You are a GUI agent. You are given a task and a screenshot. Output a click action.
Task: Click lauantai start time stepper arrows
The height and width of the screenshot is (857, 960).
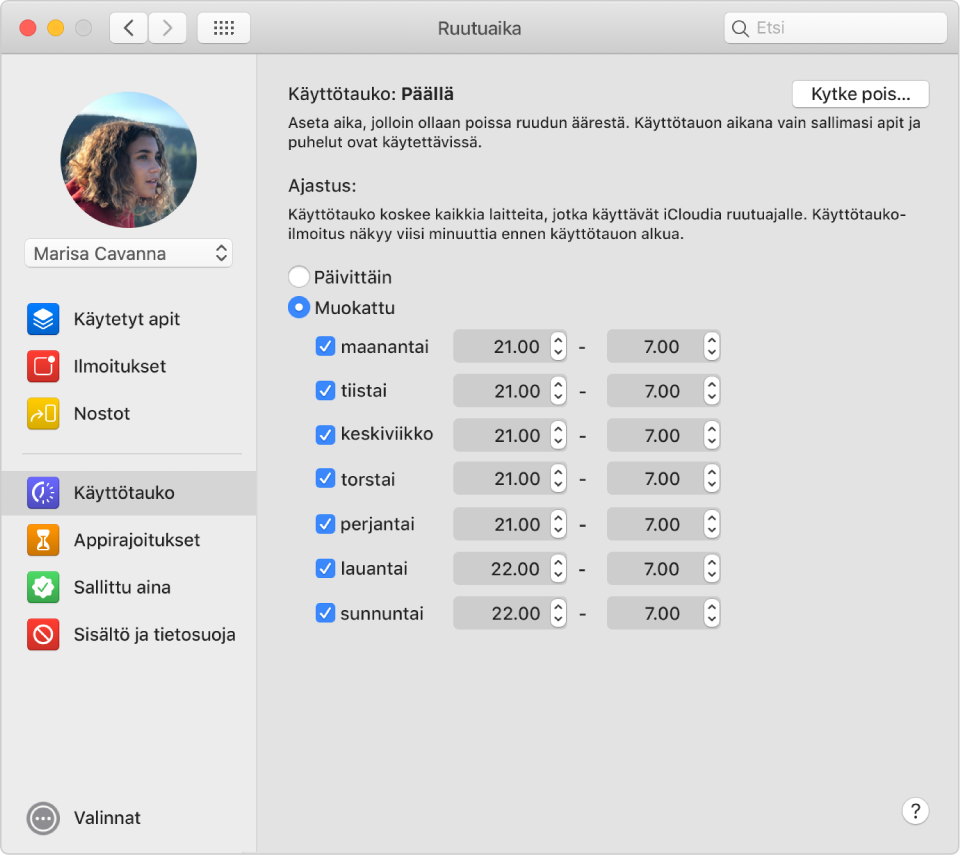point(558,569)
